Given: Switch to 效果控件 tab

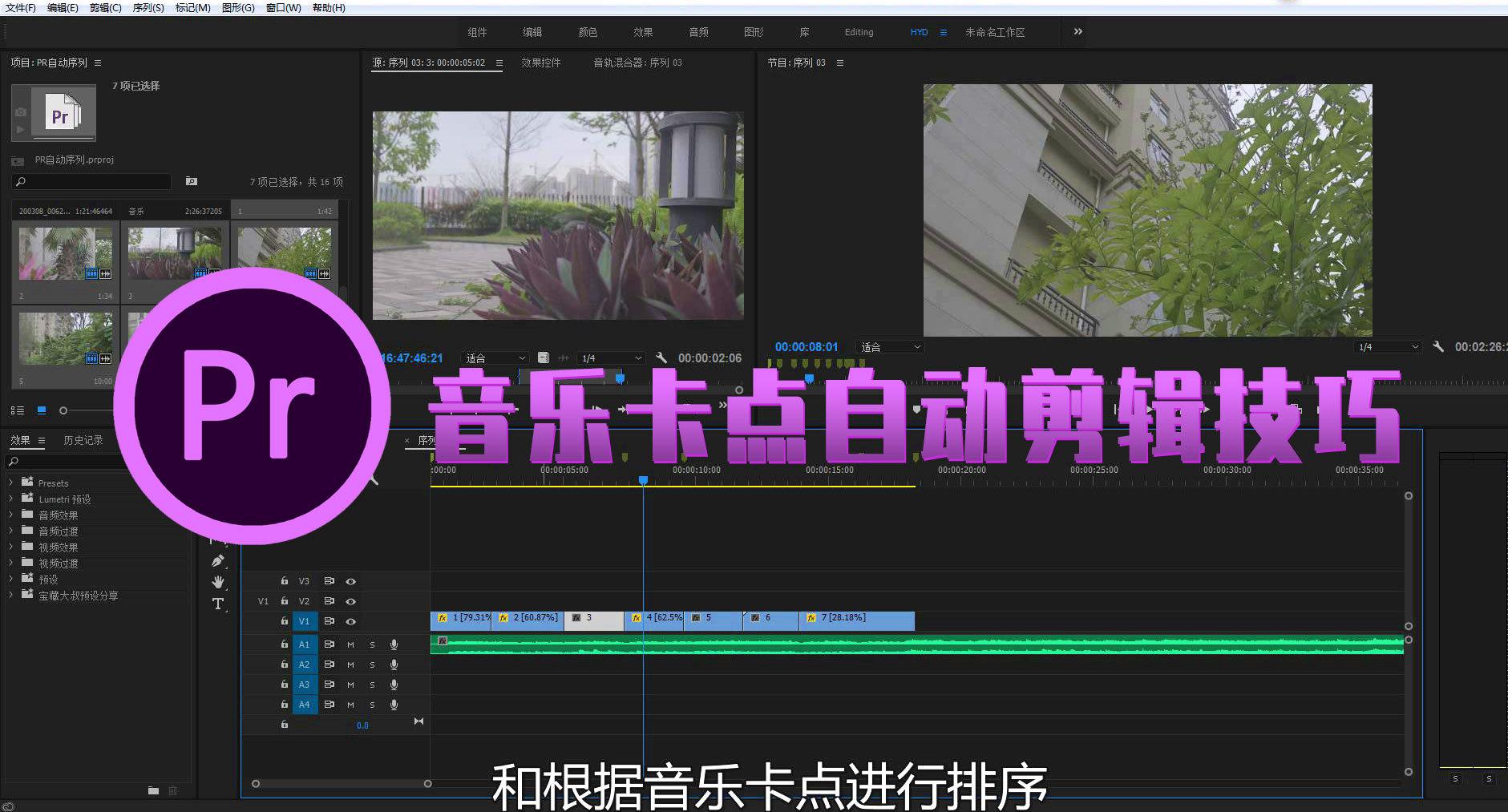Looking at the screenshot, I should 541,63.
